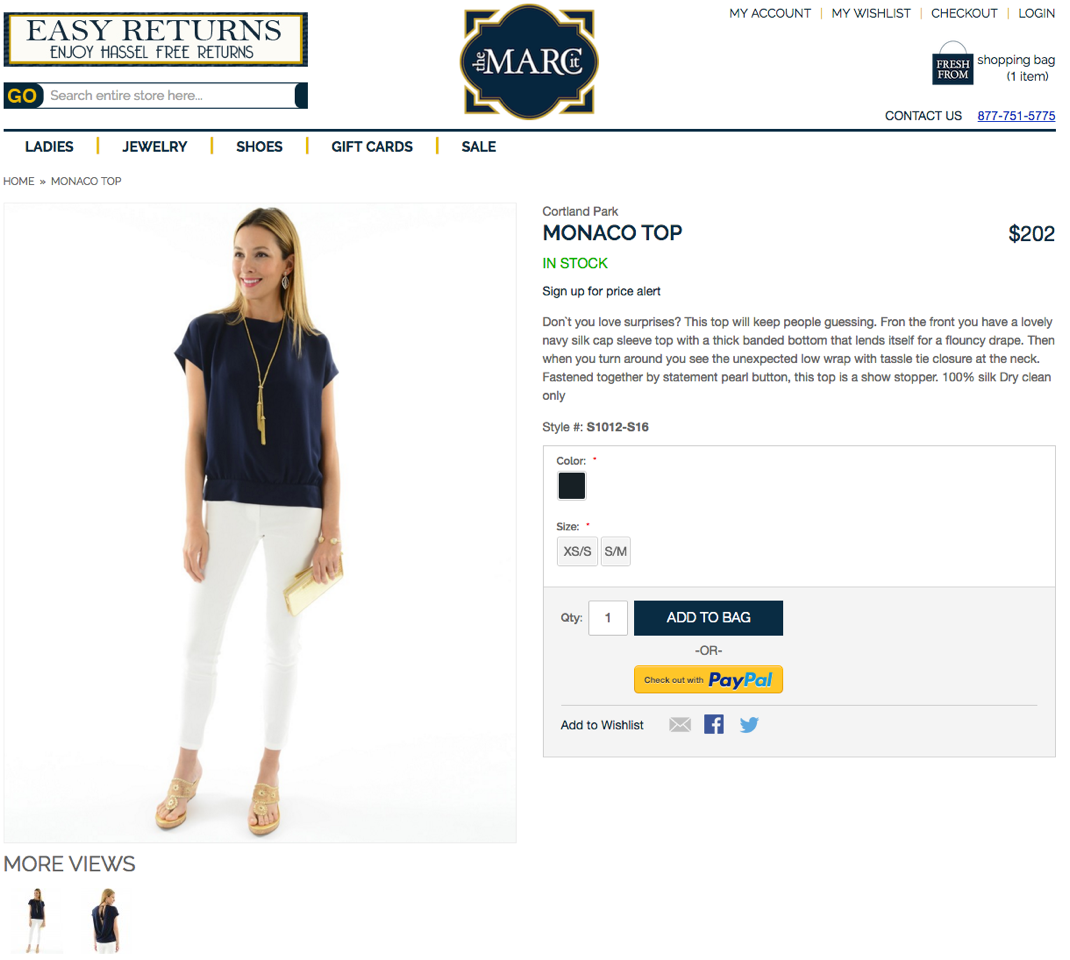
Task: Open the shopping bag icon
Action: (x=953, y=63)
